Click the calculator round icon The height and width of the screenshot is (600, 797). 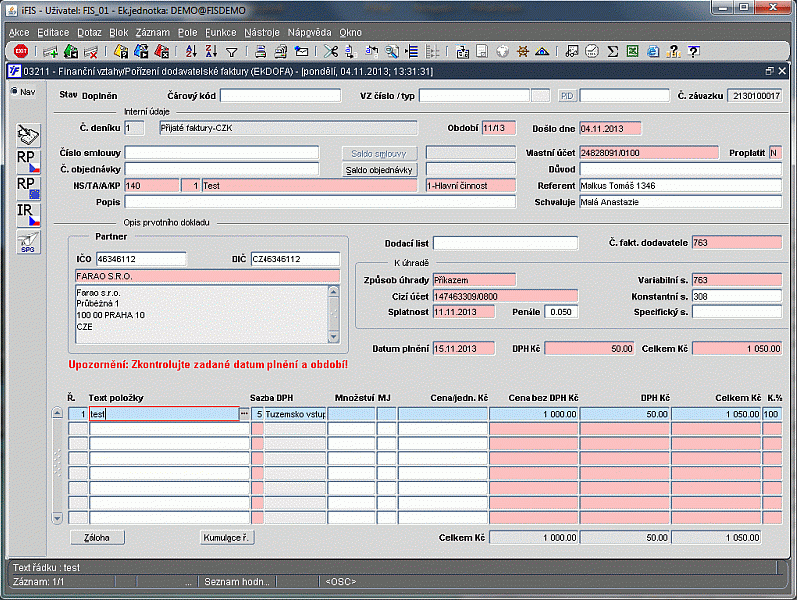592,51
